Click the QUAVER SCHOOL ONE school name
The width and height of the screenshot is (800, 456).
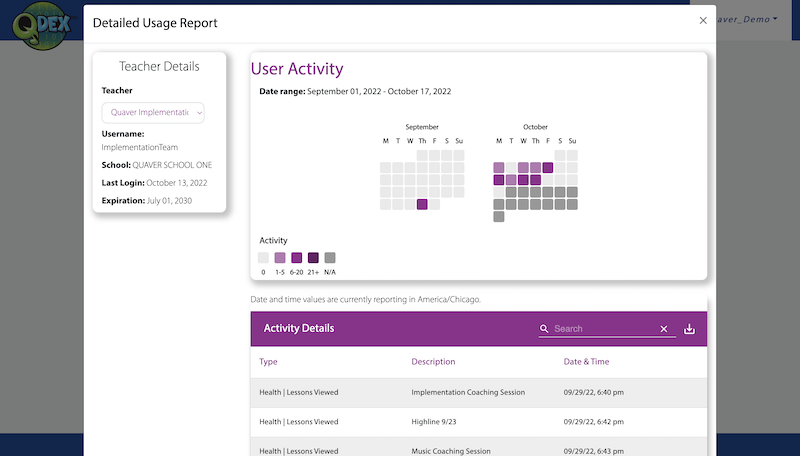click(x=172, y=165)
